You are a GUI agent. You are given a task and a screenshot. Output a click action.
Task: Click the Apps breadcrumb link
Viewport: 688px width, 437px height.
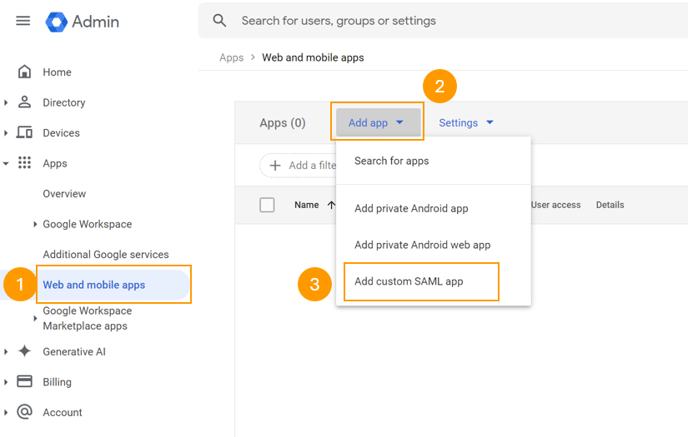231,58
